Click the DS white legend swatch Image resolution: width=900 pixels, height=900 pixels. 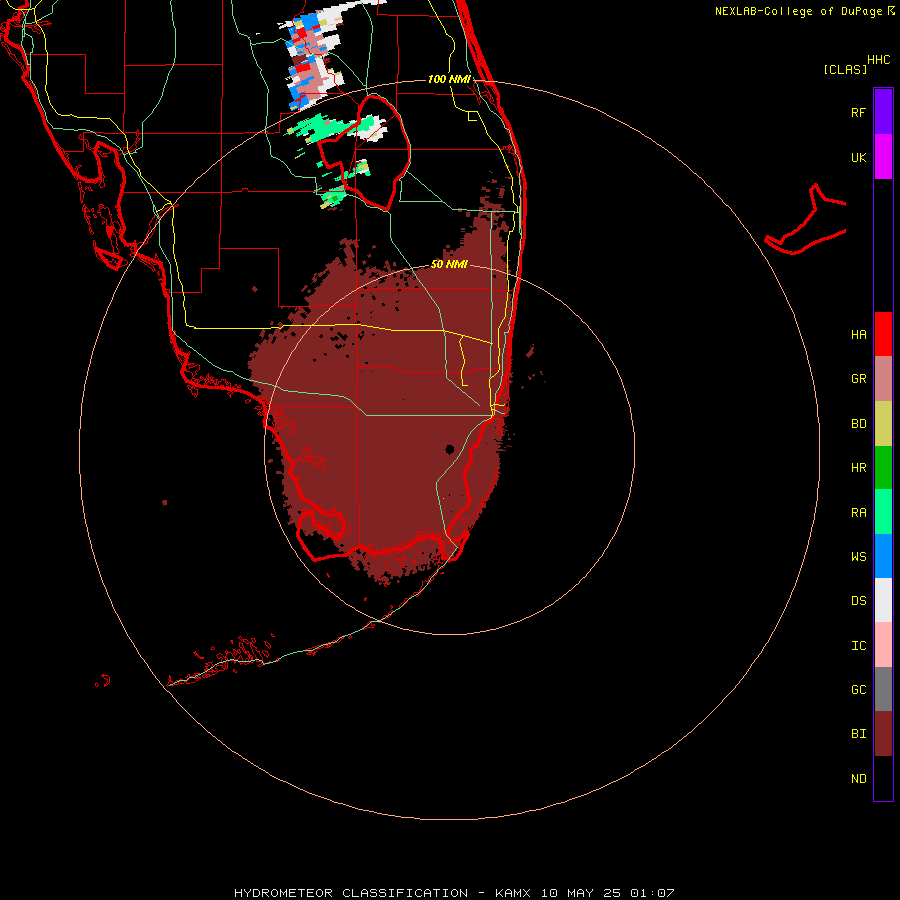click(883, 600)
